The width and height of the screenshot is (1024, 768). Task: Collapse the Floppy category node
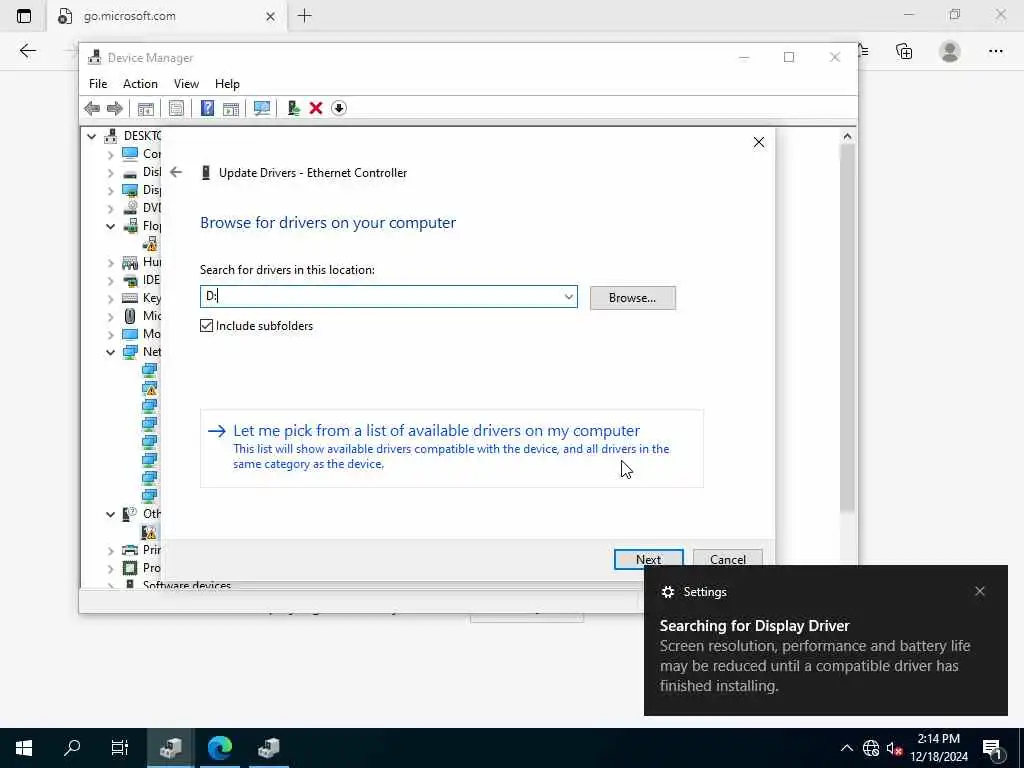tap(110, 226)
